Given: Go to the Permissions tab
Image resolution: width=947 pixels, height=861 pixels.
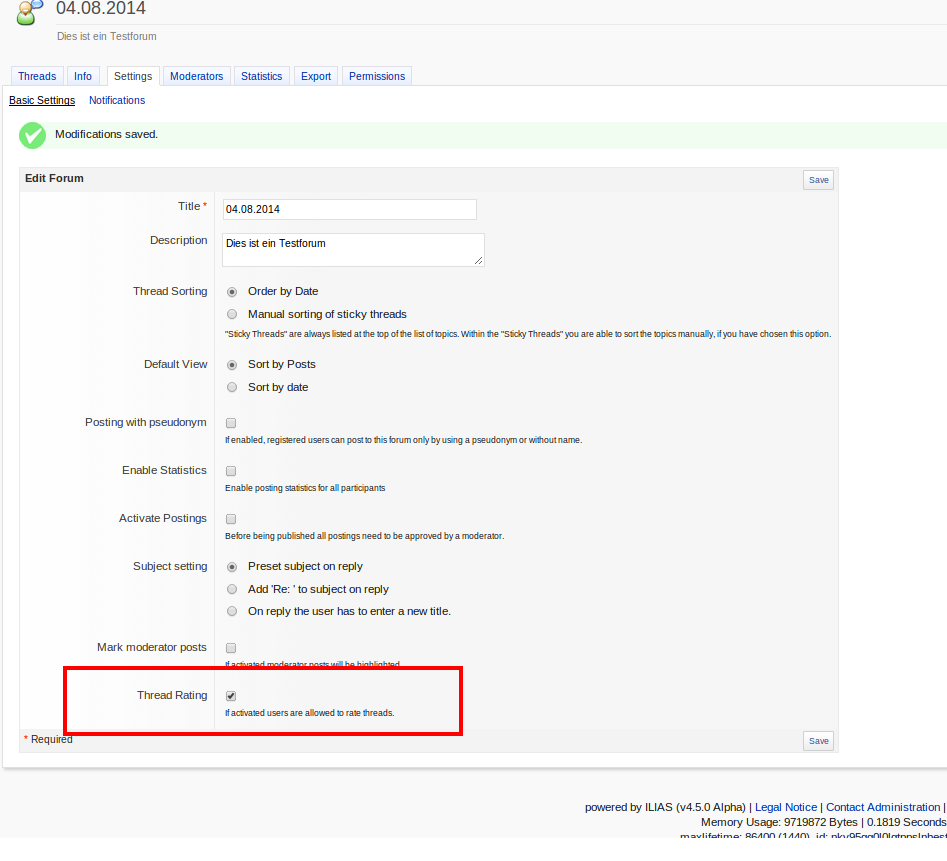Looking at the screenshot, I should pyautogui.click(x=377, y=76).
